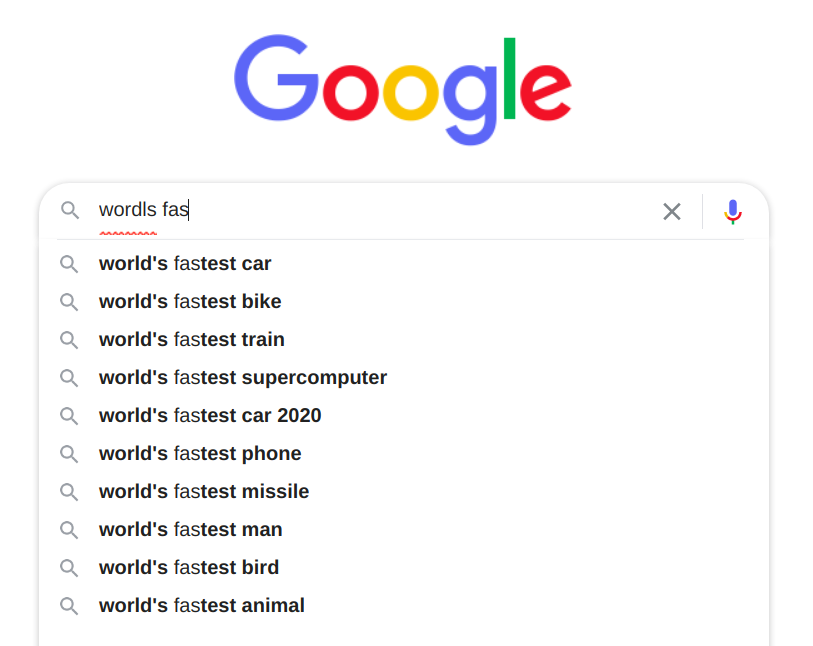Pick the "world's fastest train" suggestion
813x646 pixels.
pos(192,340)
